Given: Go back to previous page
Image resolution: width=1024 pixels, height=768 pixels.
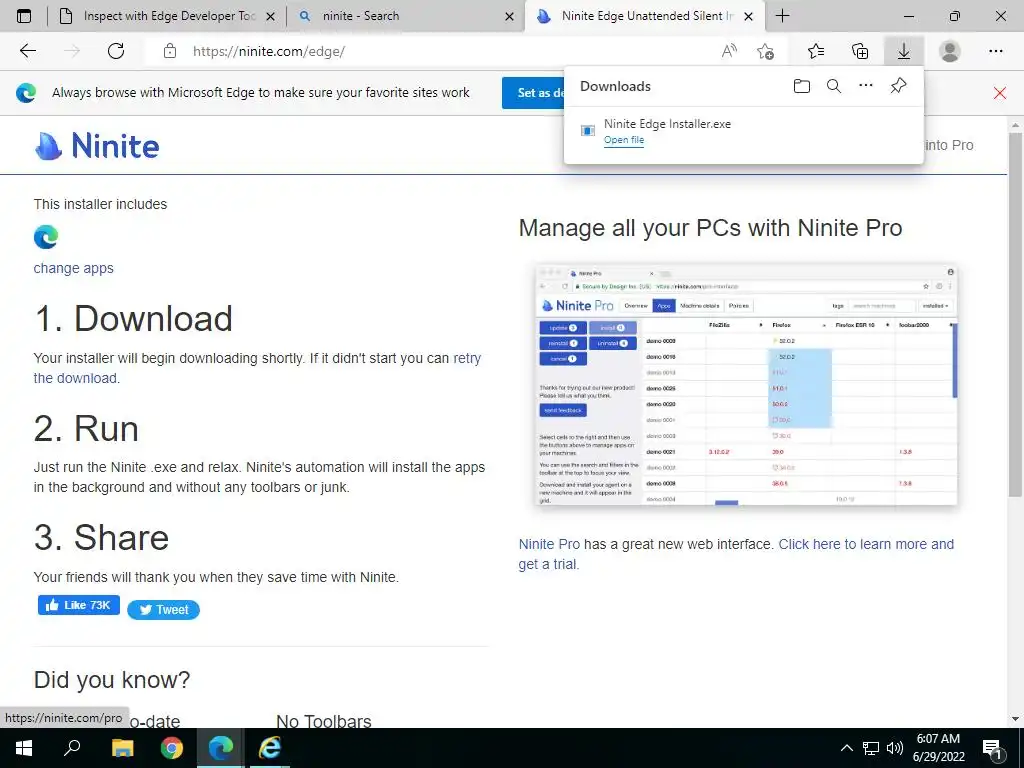Looking at the screenshot, I should tap(27, 51).
